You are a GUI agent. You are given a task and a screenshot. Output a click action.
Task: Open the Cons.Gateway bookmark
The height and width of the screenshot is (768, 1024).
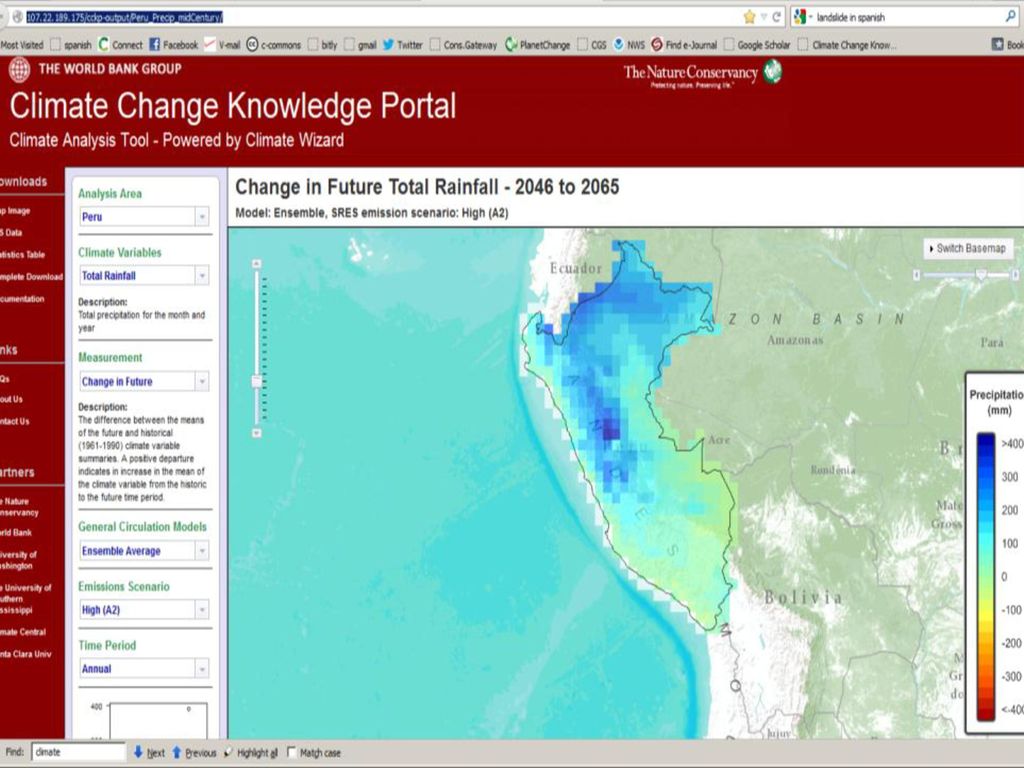[463, 44]
